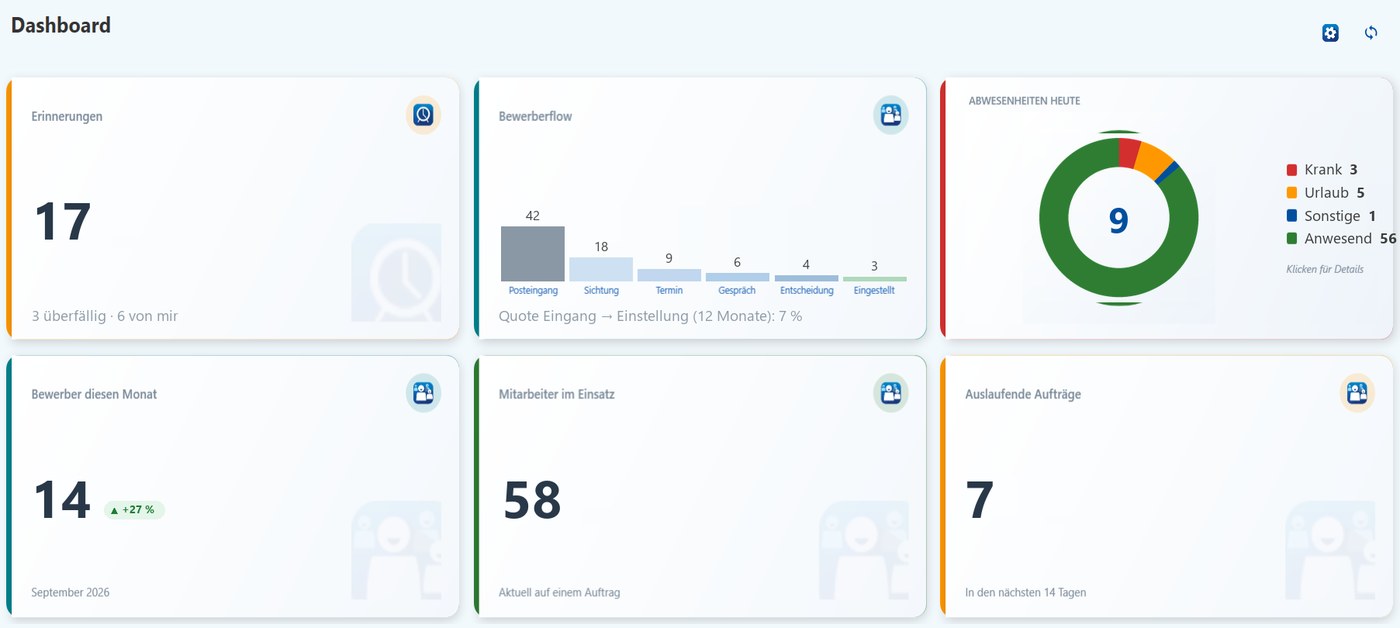Click the Anwesend legend label
The image size is (1400, 628).
(1336, 239)
